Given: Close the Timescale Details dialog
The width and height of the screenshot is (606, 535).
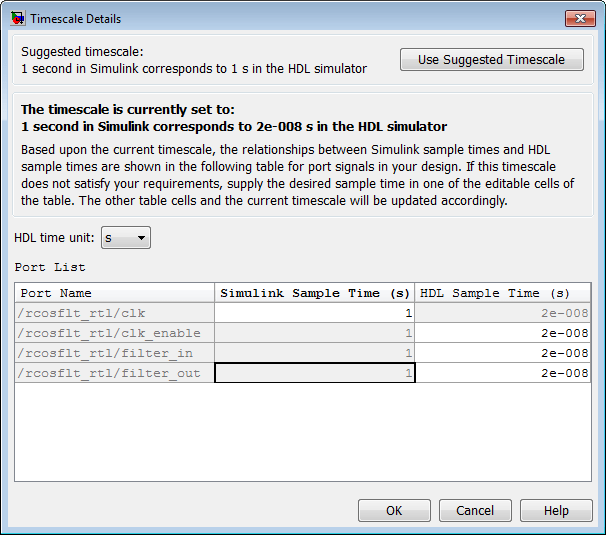Looking at the screenshot, I should point(579,18).
